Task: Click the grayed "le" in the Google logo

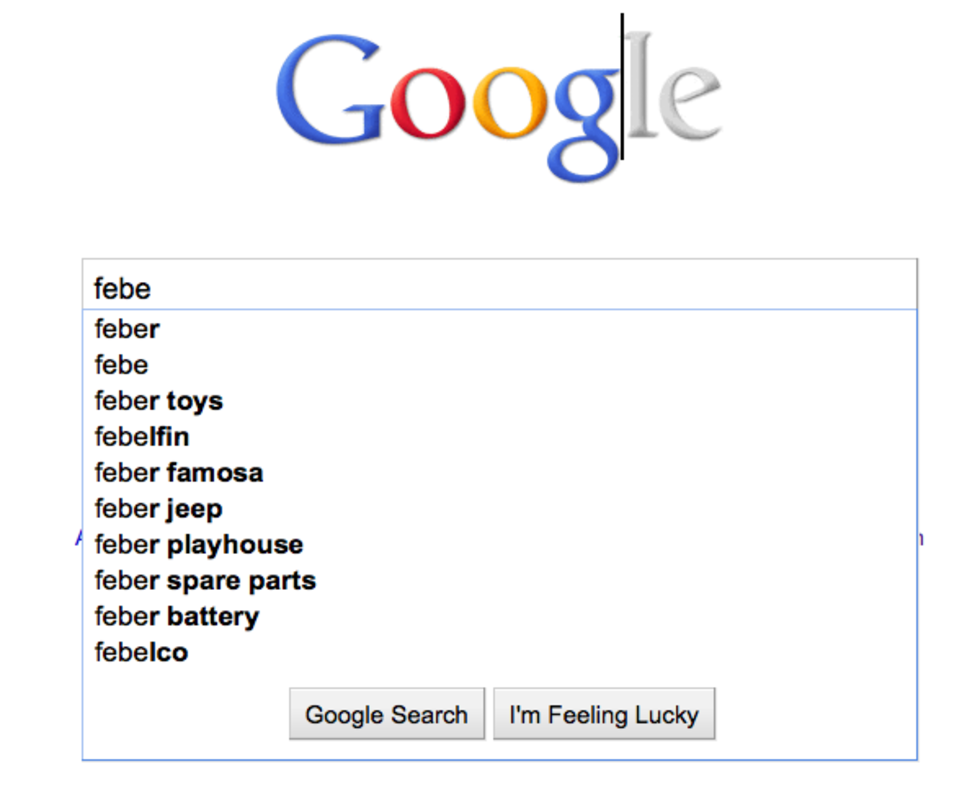Action: [674, 86]
